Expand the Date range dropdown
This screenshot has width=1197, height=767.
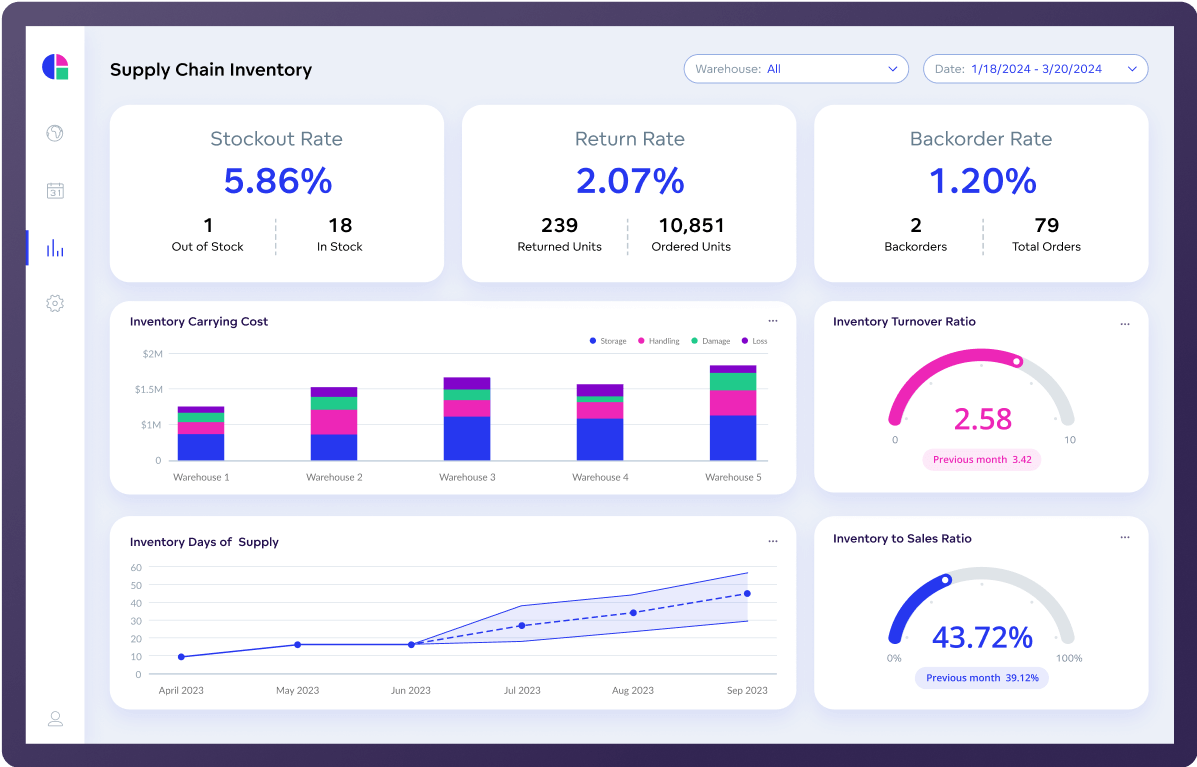[x=1034, y=69]
